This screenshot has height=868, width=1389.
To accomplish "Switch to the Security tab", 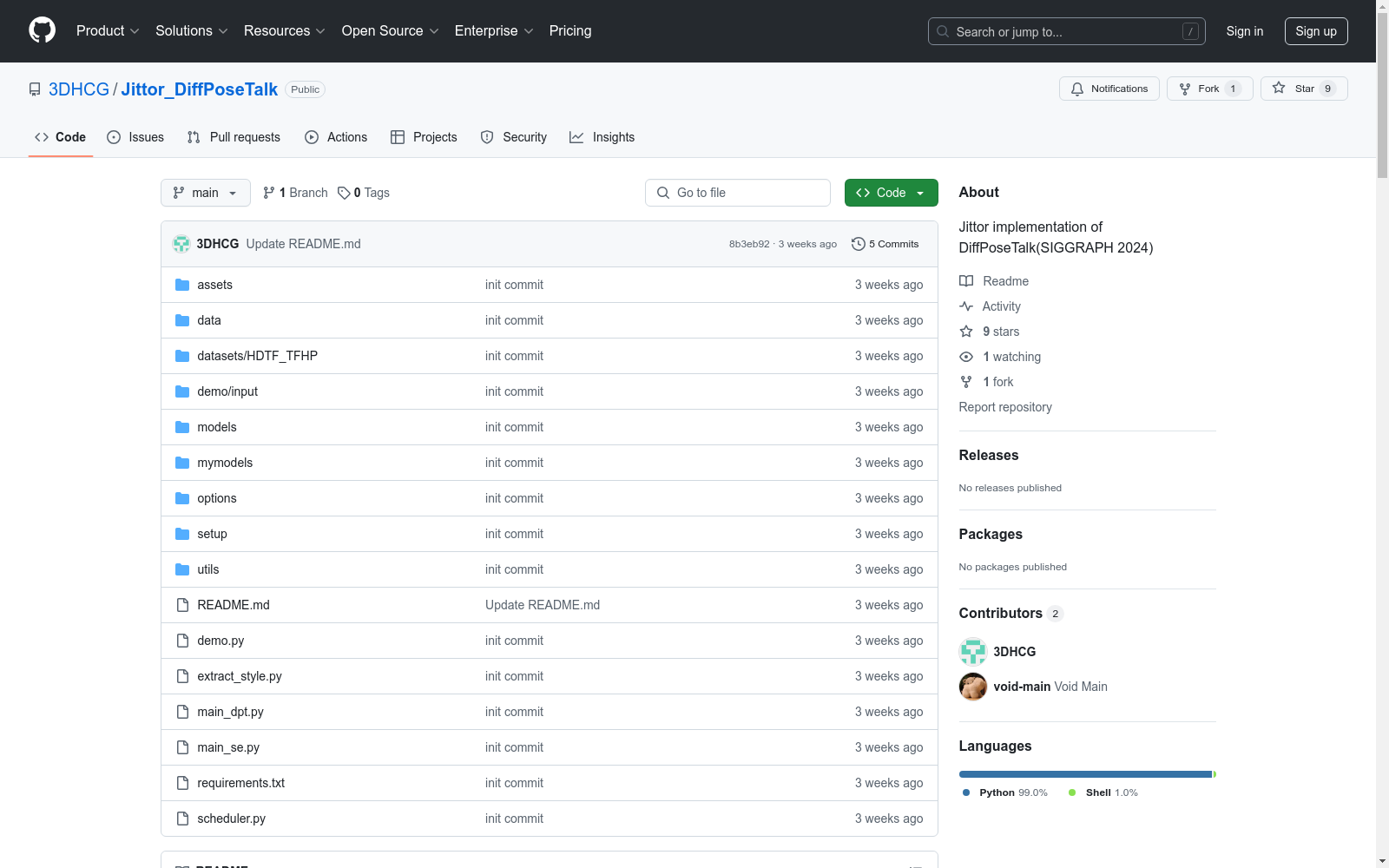I will [514, 137].
